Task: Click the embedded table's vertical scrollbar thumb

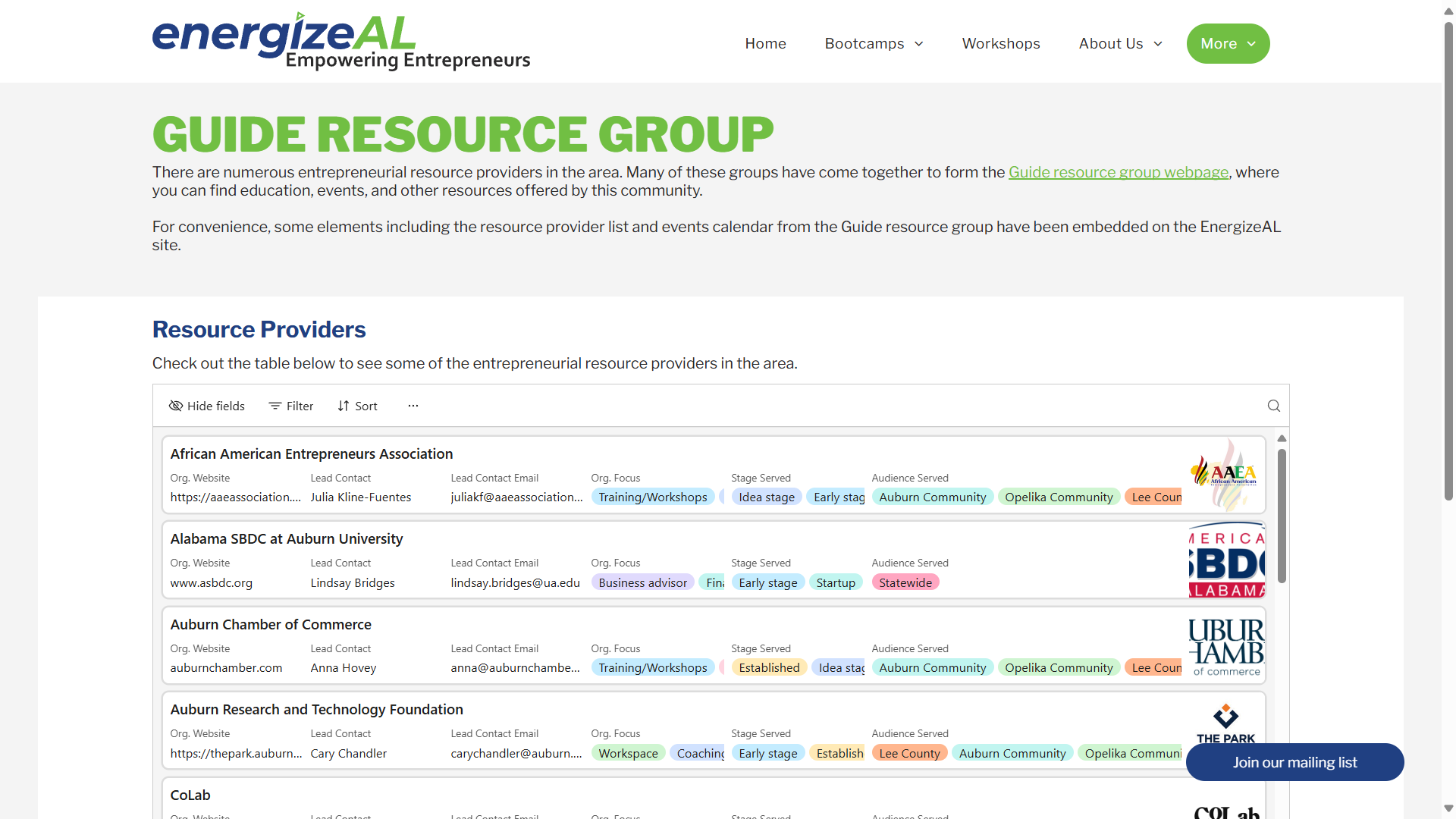Action: pos(1282,516)
